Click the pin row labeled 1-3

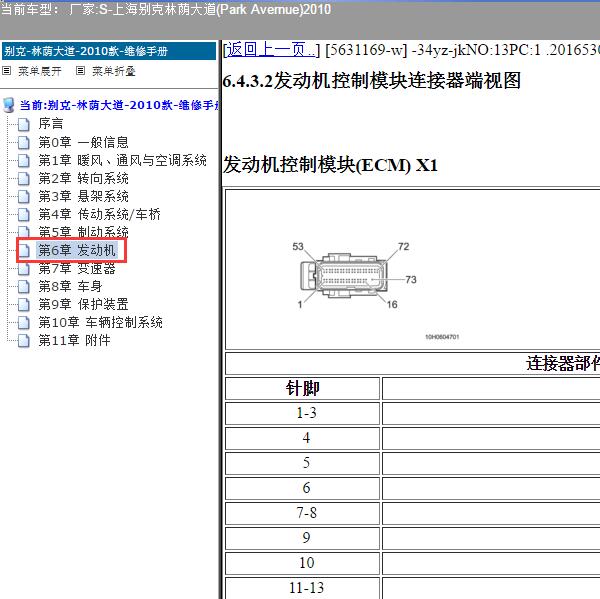coord(303,413)
